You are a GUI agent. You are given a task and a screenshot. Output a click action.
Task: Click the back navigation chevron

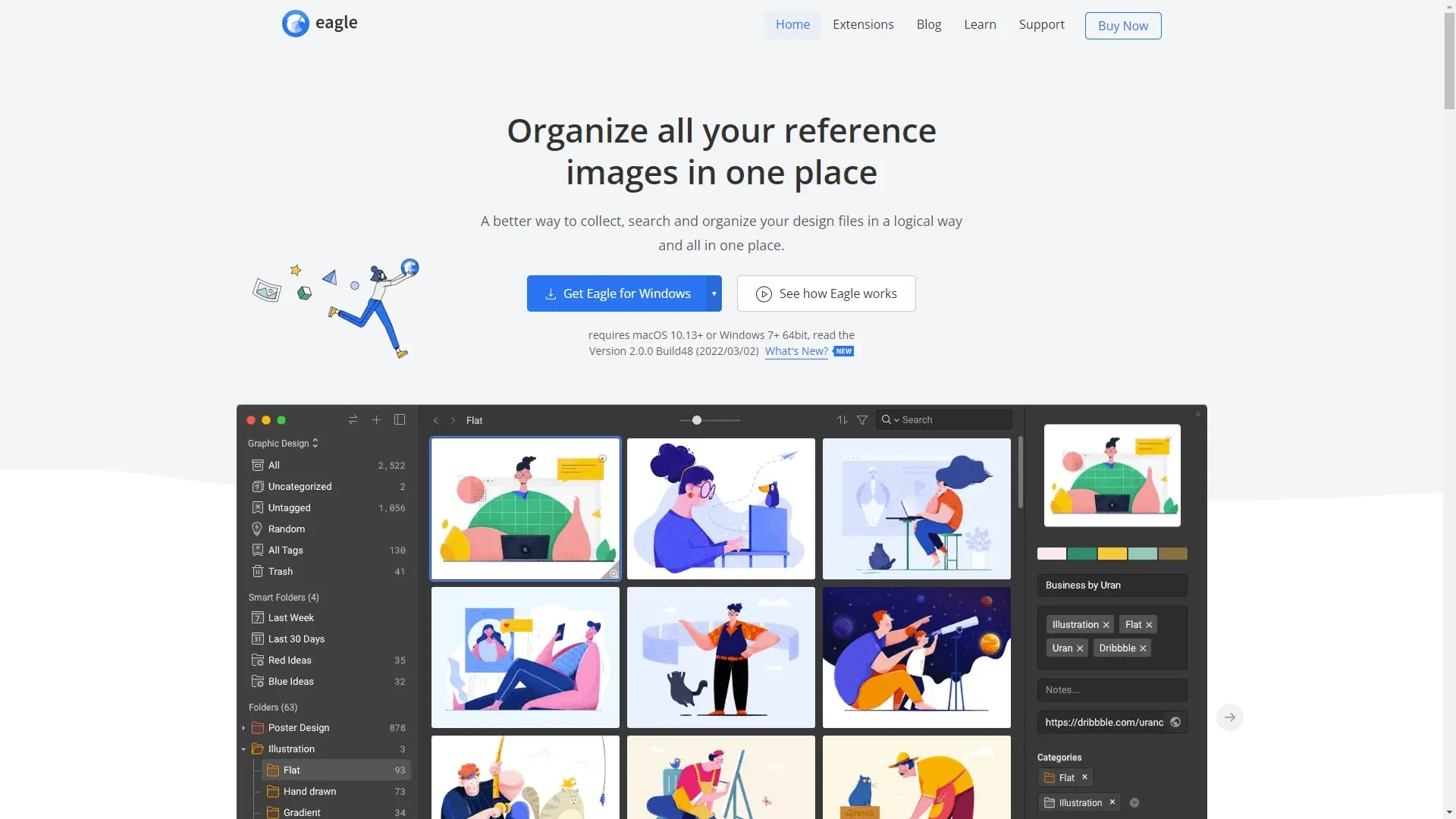[436, 420]
